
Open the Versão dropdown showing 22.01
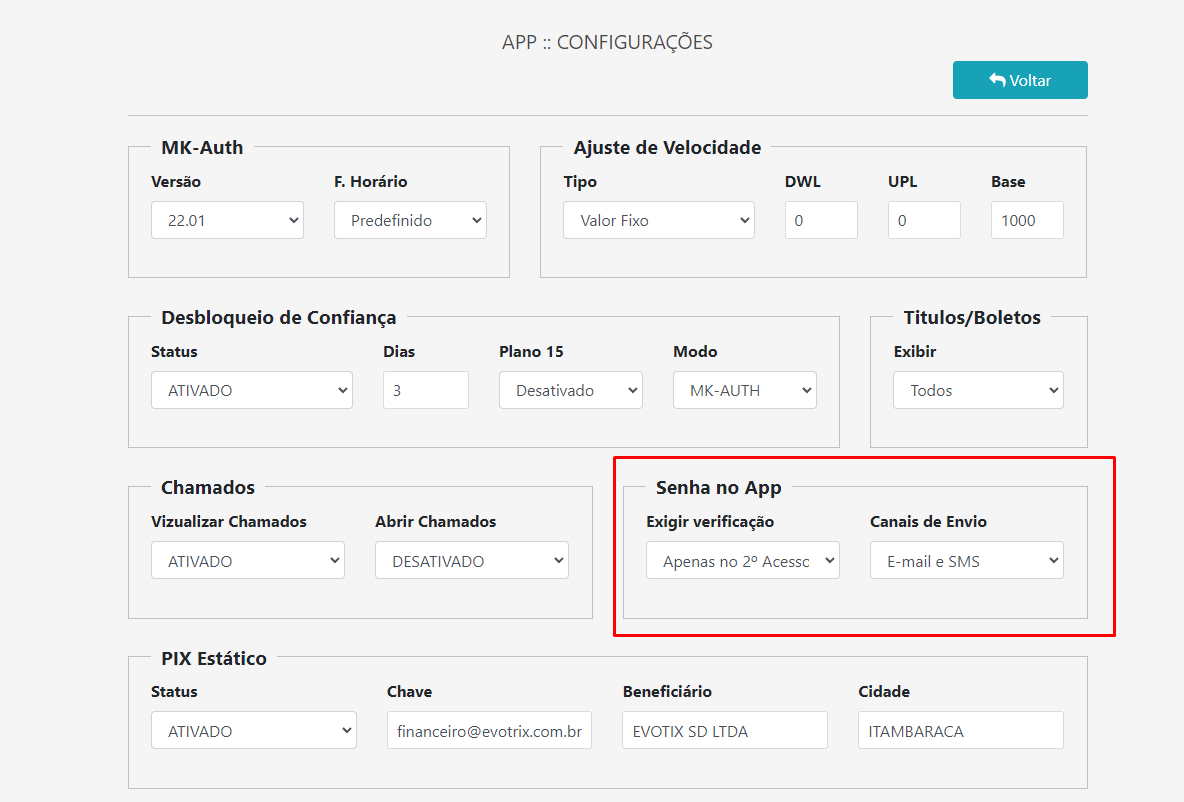tap(227, 220)
